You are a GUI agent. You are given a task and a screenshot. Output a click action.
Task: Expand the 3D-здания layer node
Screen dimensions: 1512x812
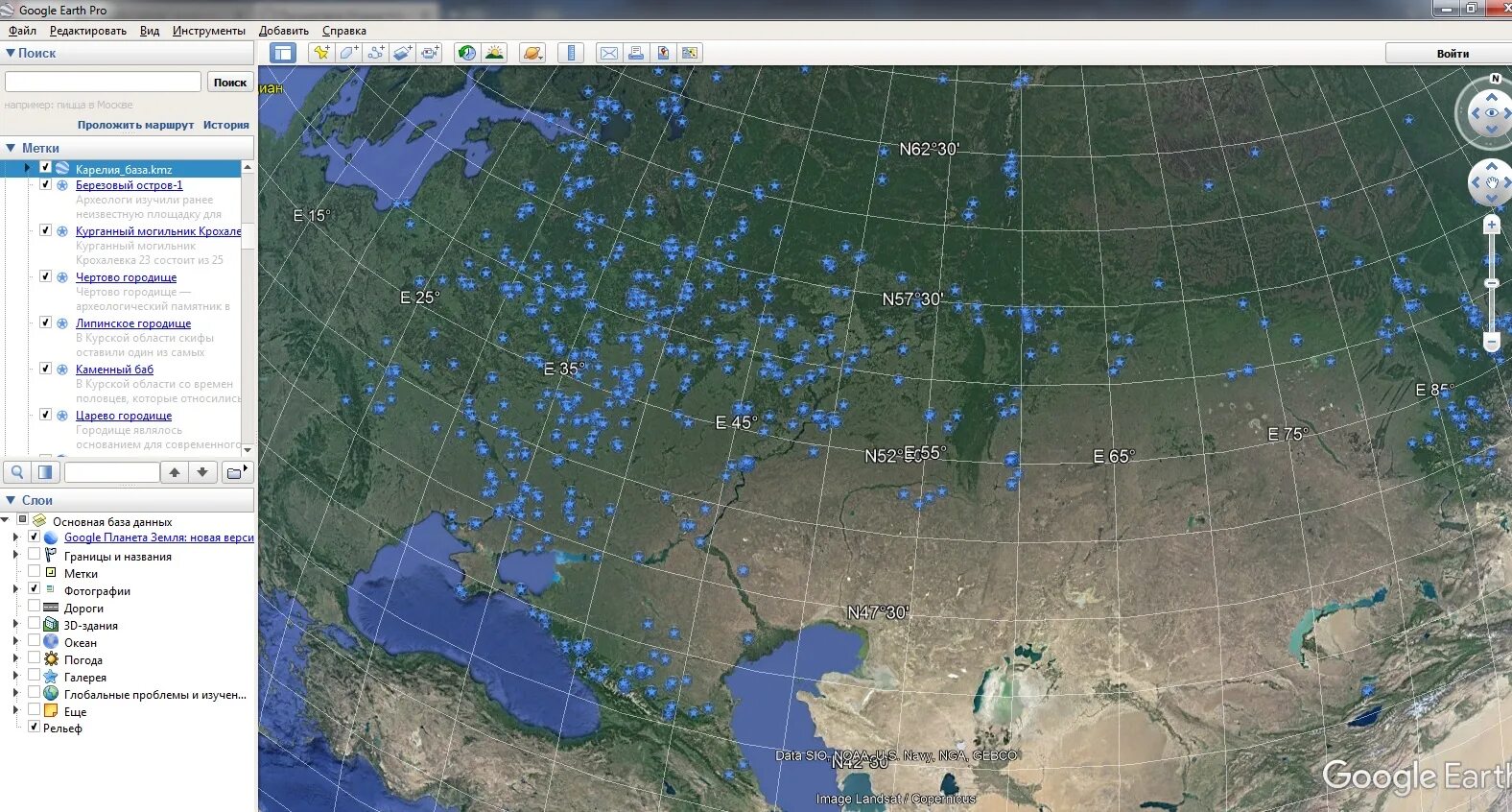[x=15, y=624]
